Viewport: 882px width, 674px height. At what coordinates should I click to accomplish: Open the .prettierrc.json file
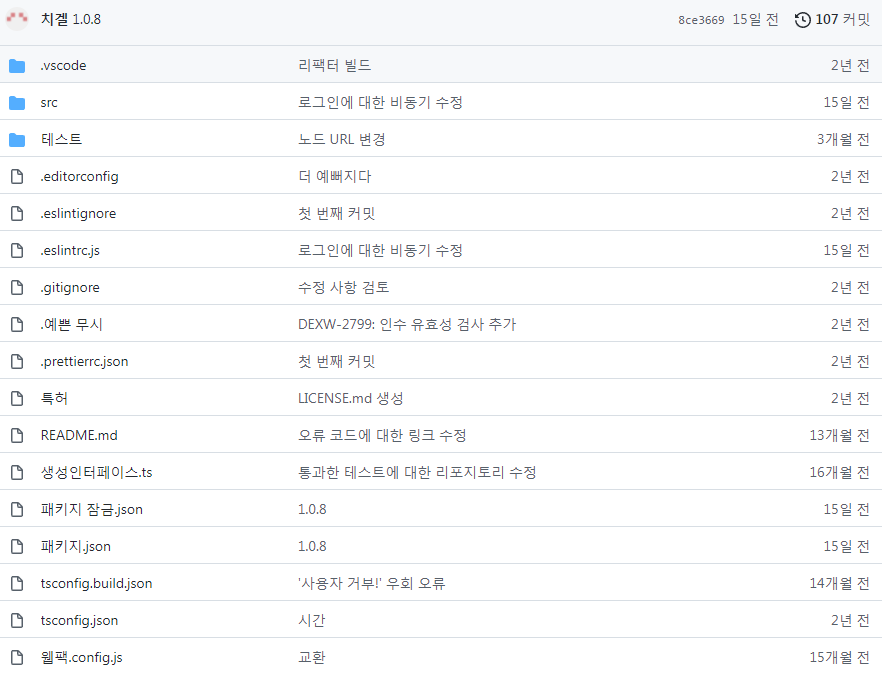coord(84,362)
